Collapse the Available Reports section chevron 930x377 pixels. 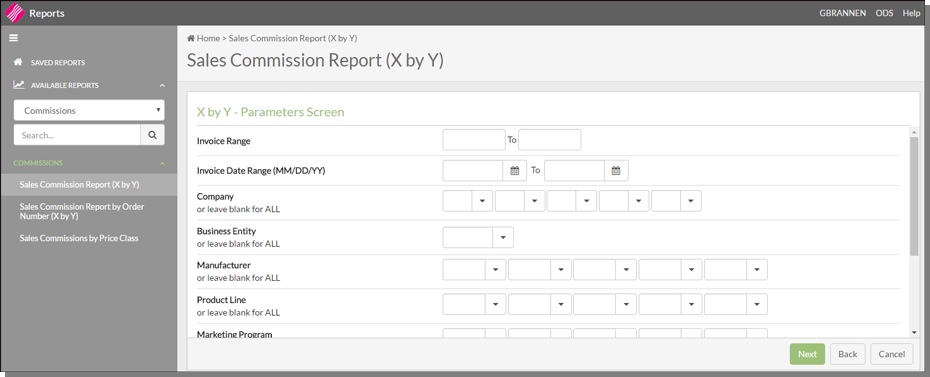coord(162,85)
